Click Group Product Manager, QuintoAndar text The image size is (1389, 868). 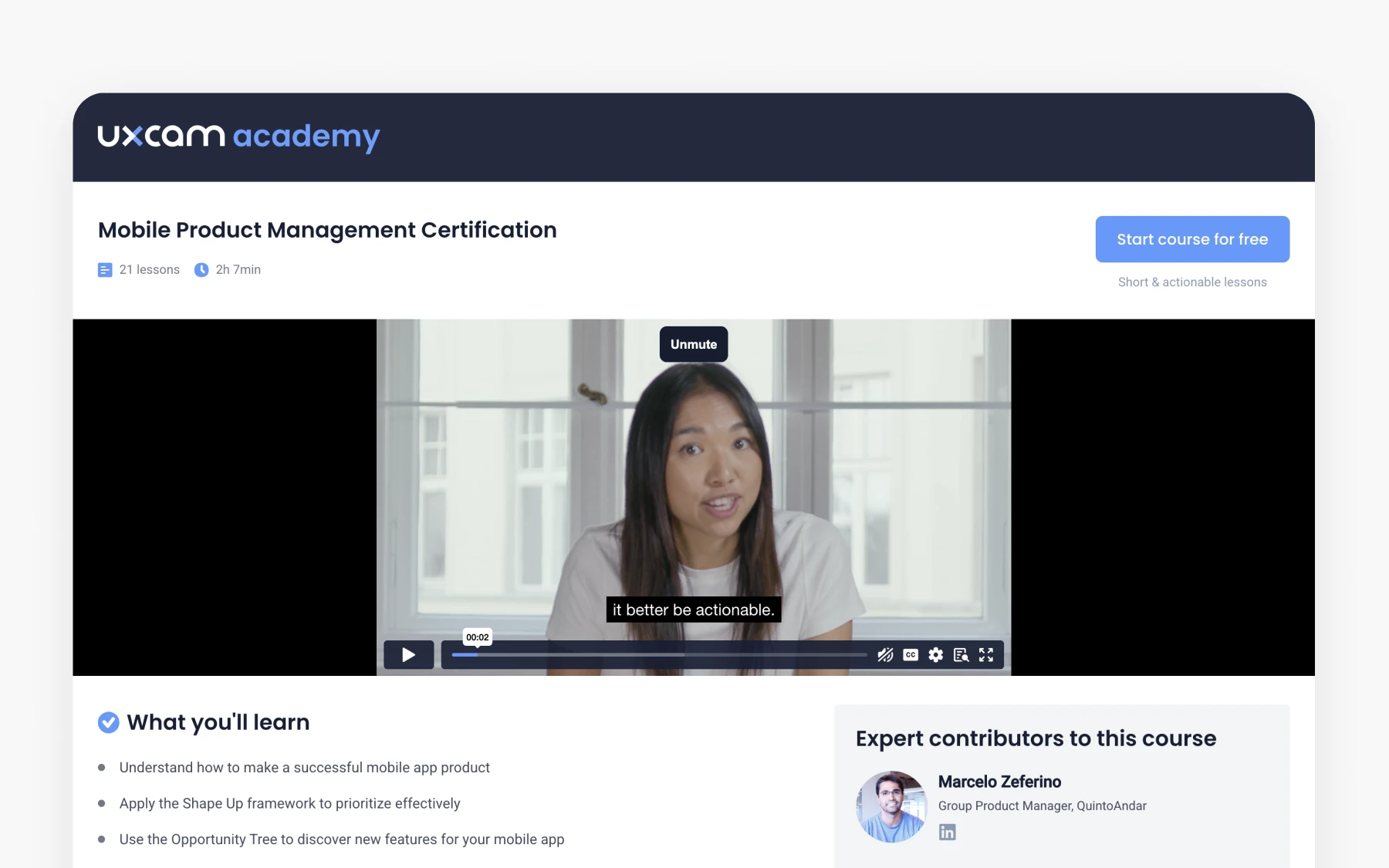(1042, 806)
